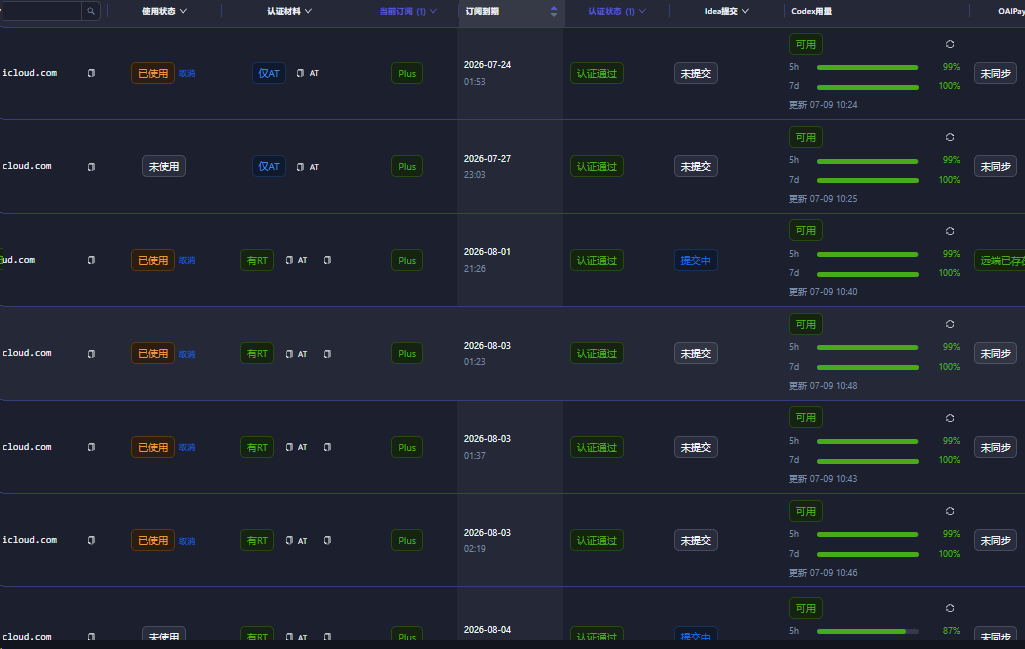Viewport: 1025px width, 649px height.
Task: Copy email icon in row expiring 2026-07-27
Action: (x=92, y=167)
